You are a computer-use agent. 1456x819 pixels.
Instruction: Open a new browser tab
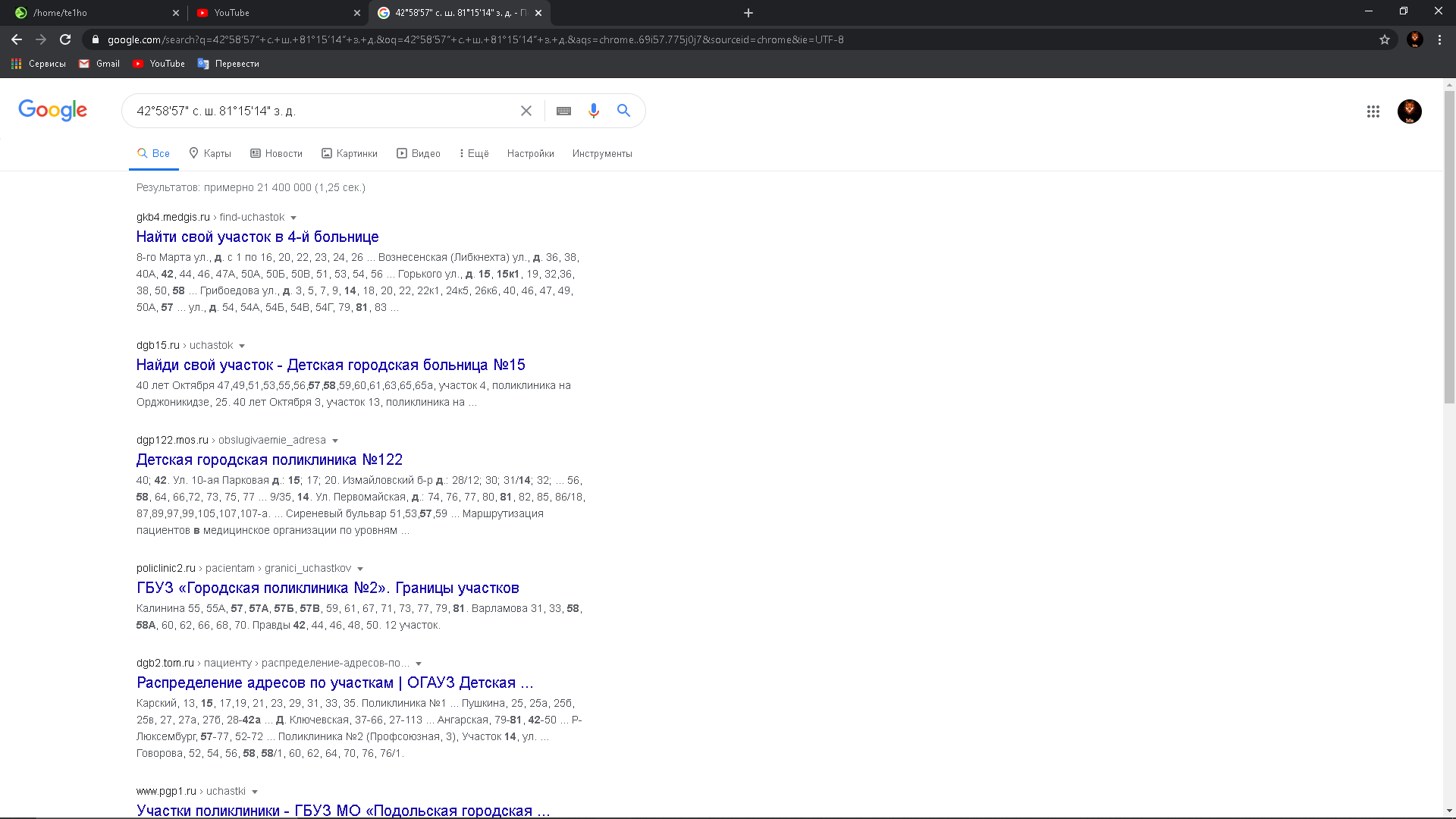(x=748, y=13)
